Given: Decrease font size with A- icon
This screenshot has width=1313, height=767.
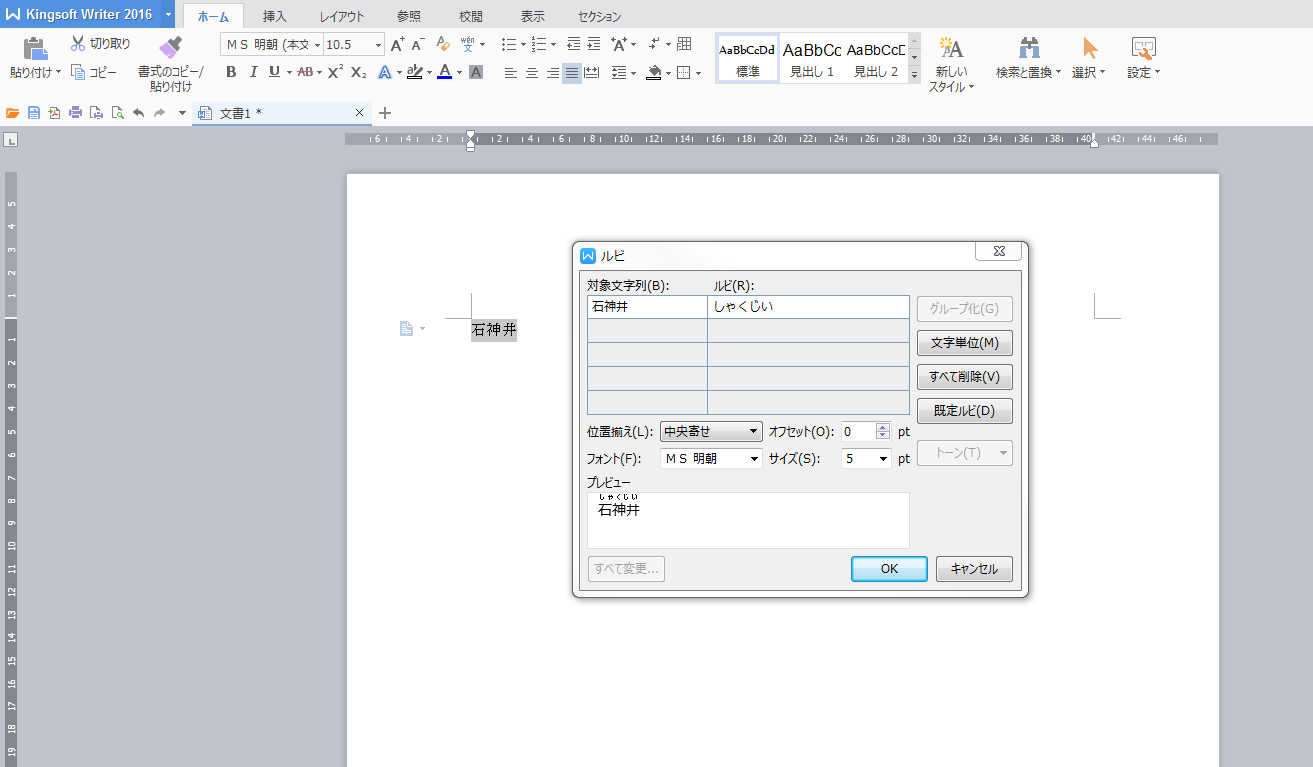Looking at the screenshot, I should click(418, 44).
